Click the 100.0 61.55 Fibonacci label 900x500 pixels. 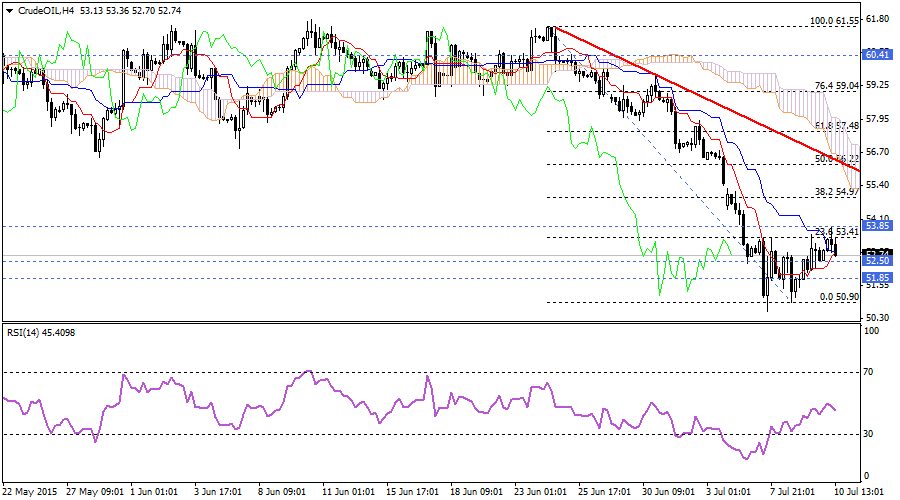pos(835,21)
